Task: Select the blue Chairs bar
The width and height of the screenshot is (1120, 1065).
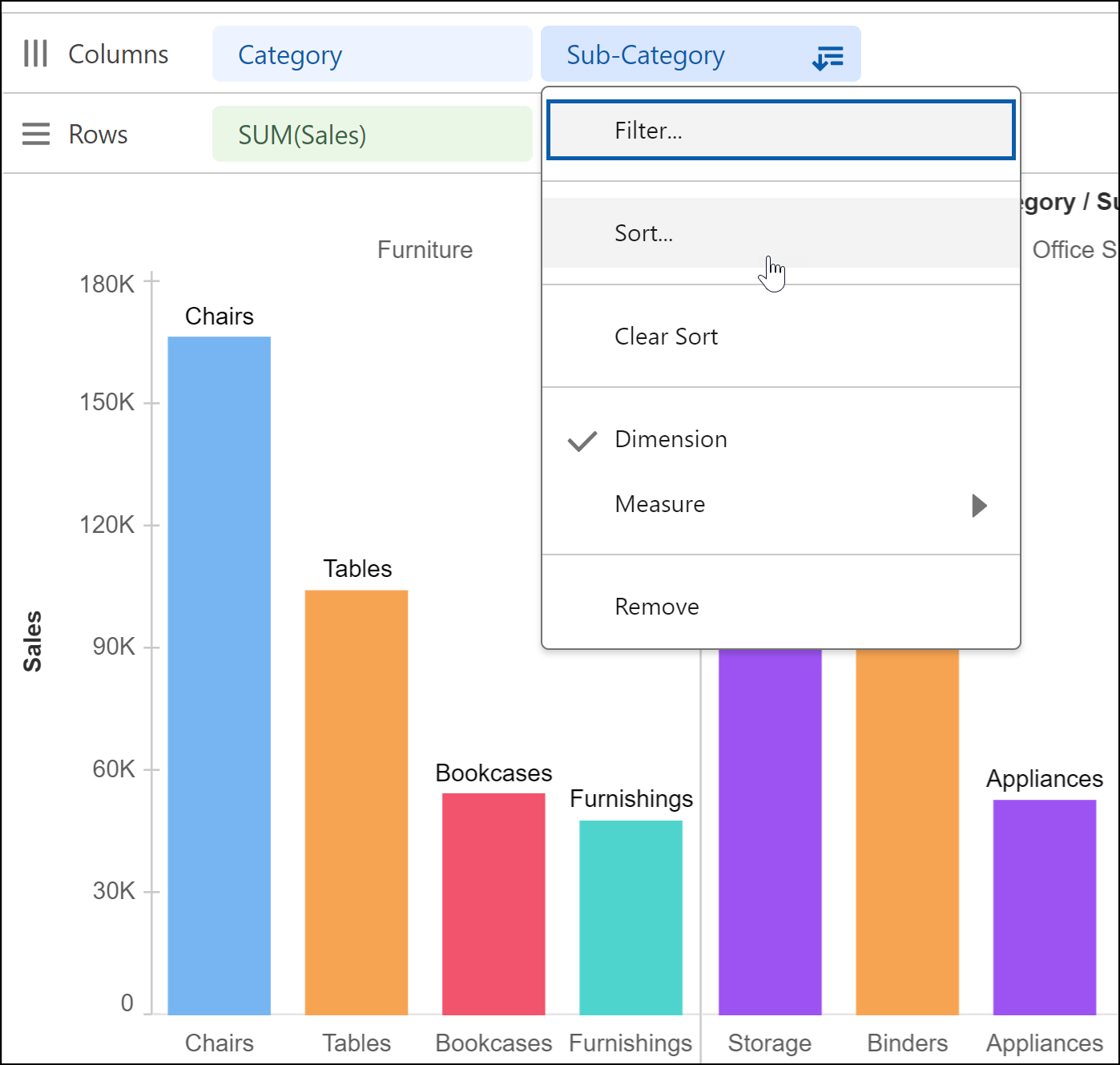Action: (220, 676)
